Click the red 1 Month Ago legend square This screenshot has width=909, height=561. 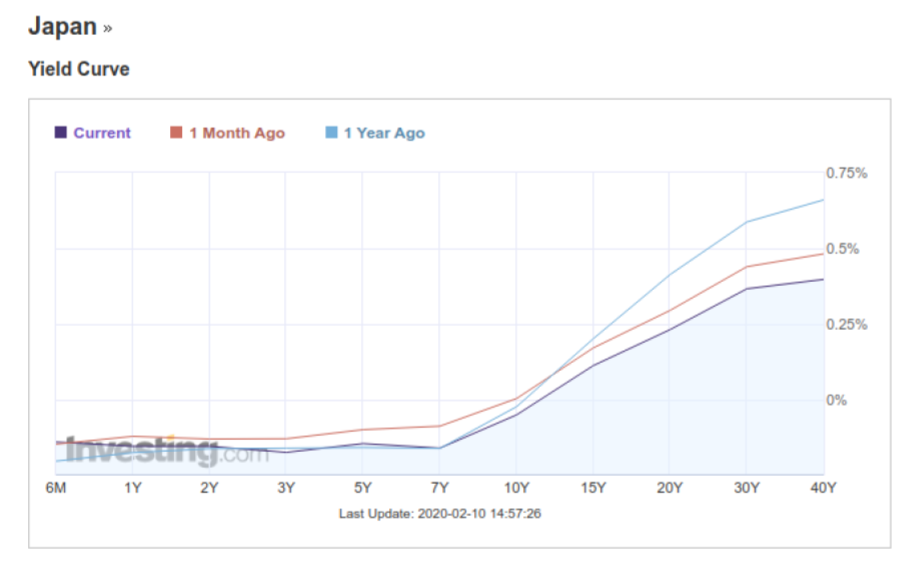176,133
